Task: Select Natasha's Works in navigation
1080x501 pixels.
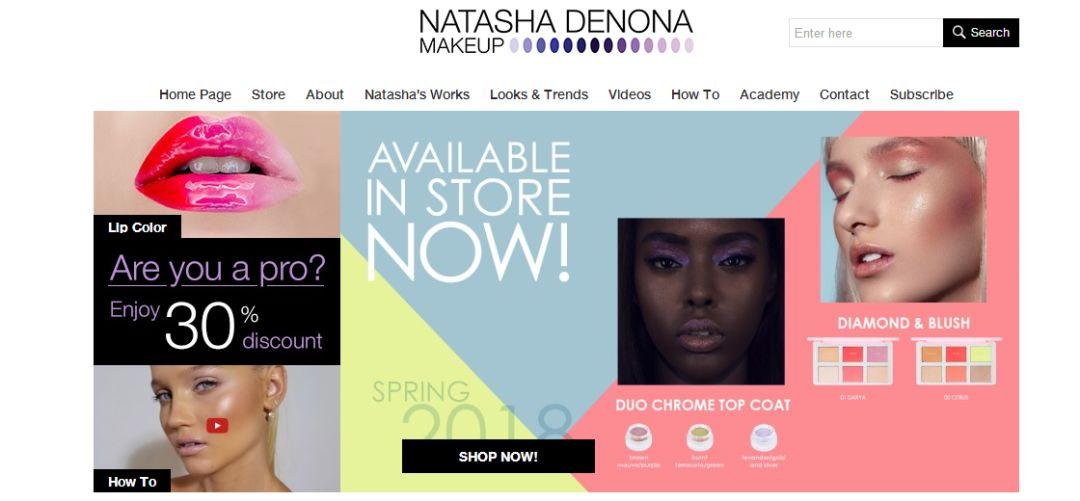Action: [x=417, y=94]
